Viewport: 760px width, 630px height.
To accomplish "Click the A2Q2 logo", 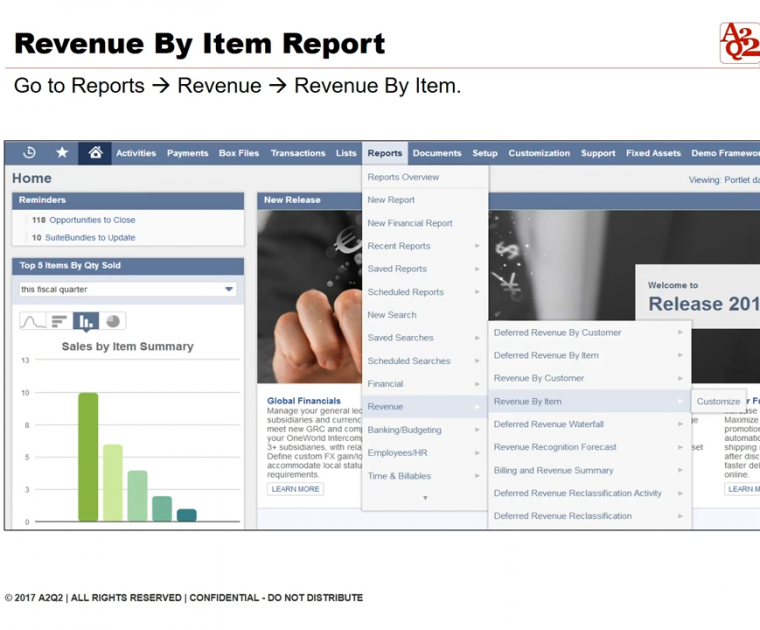I will click(739, 43).
